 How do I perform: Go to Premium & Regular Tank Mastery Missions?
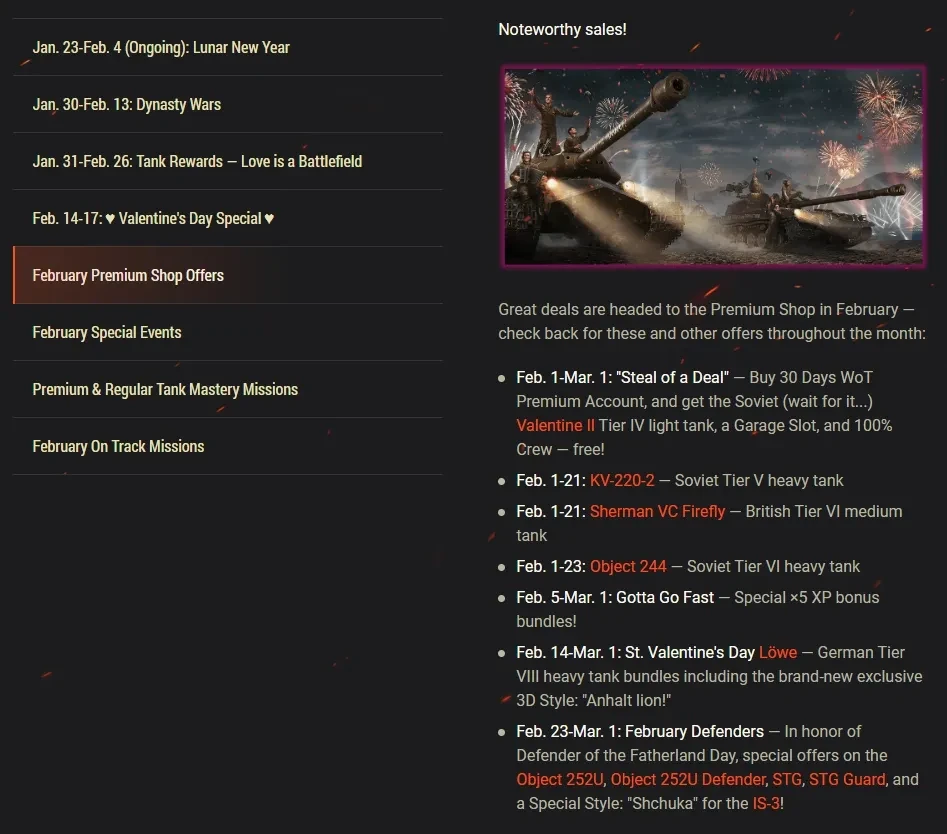point(165,389)
